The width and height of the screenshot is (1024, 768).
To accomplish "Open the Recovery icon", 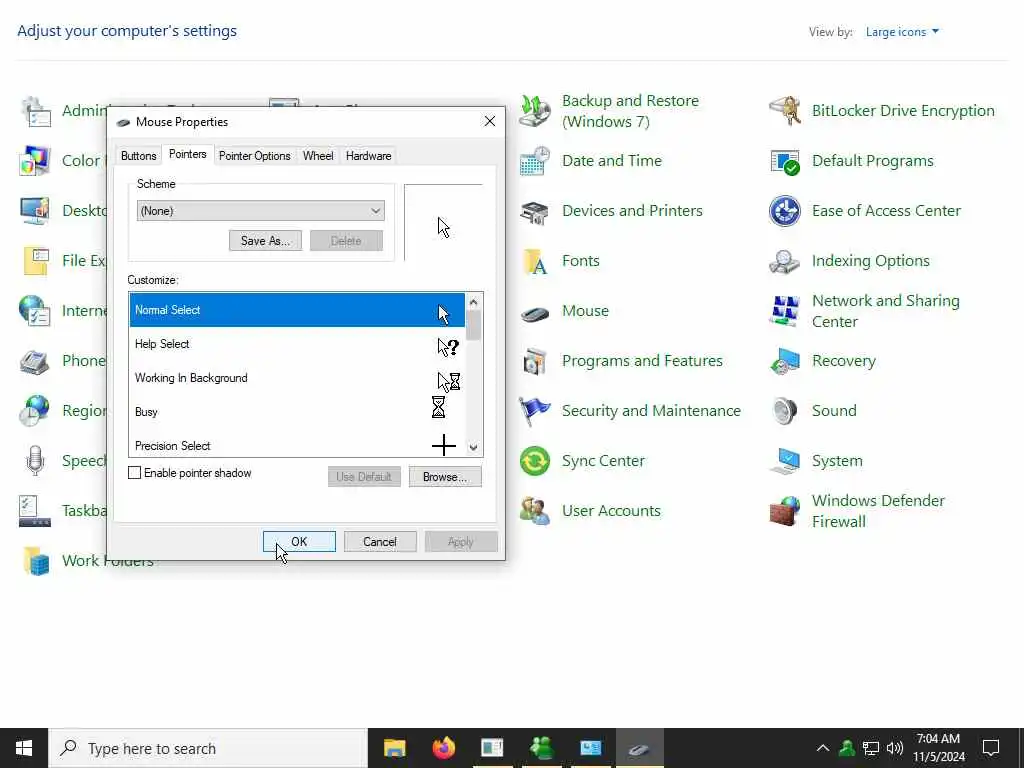I will click(784, 361).
